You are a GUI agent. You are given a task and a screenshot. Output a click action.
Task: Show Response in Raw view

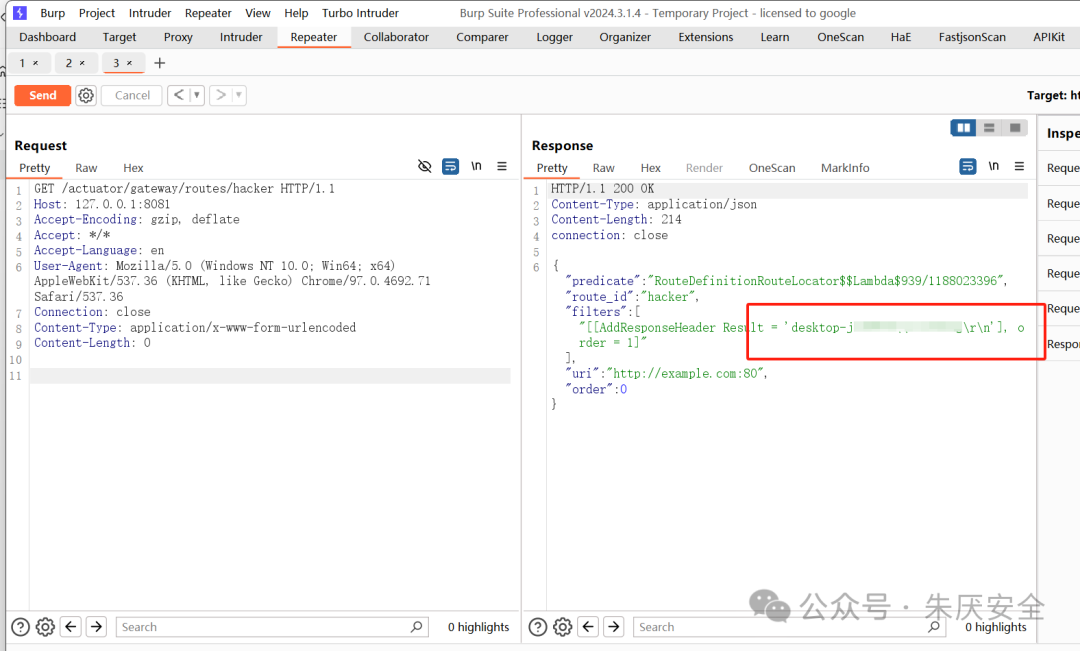coord(603,168)
